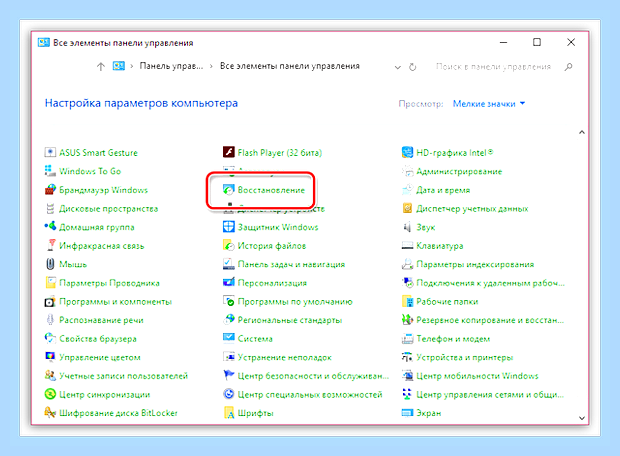Click the Звук speaker icon
This screenshot has width=620, height=456.
click(407, 227)
